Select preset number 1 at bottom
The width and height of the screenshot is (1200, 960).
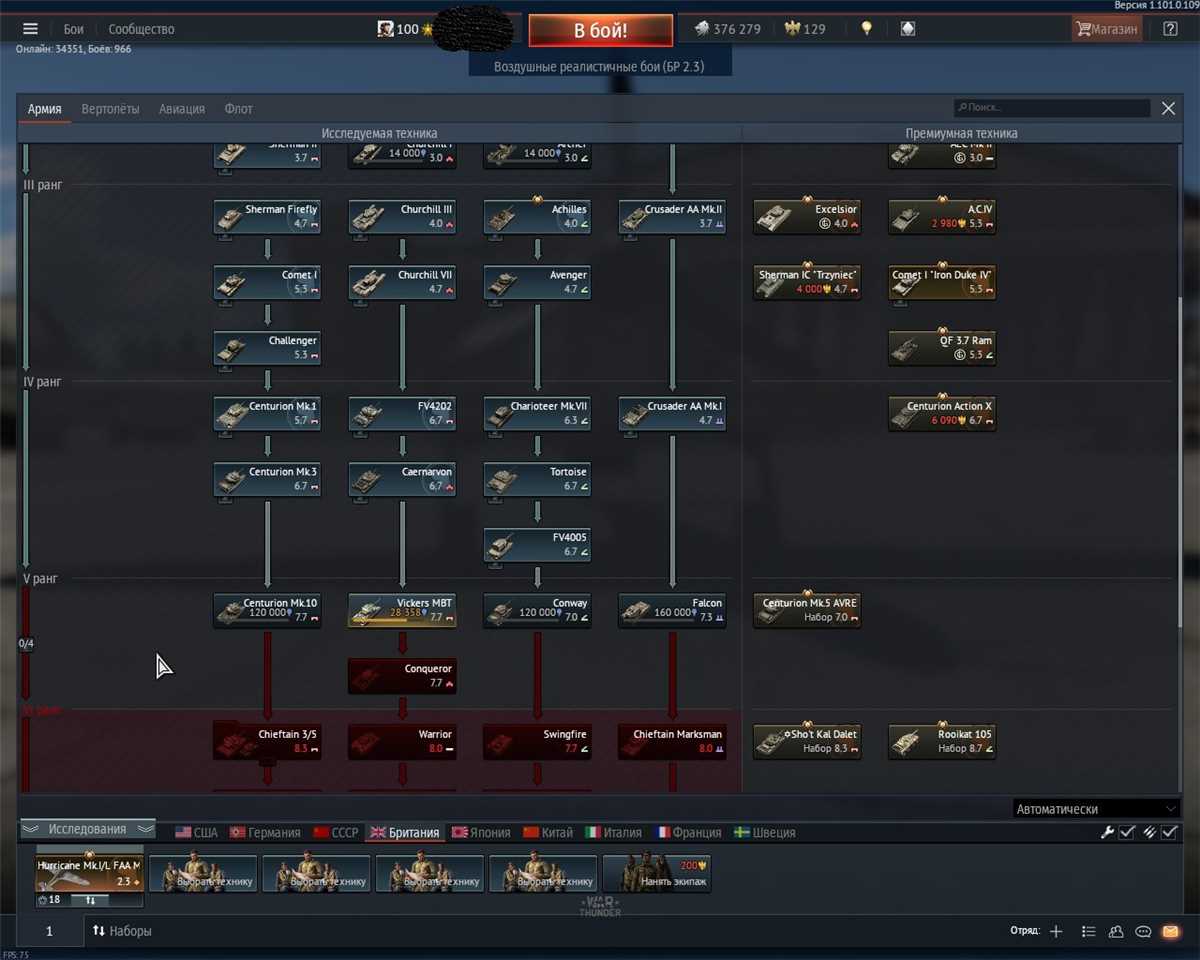pos(49,931)
